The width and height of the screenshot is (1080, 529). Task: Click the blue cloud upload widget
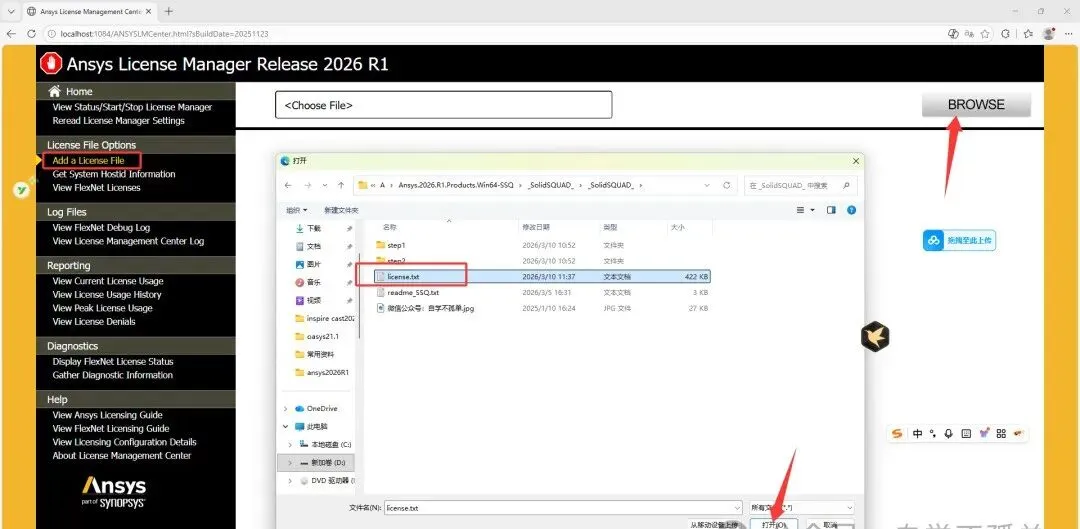coord(959,240)
